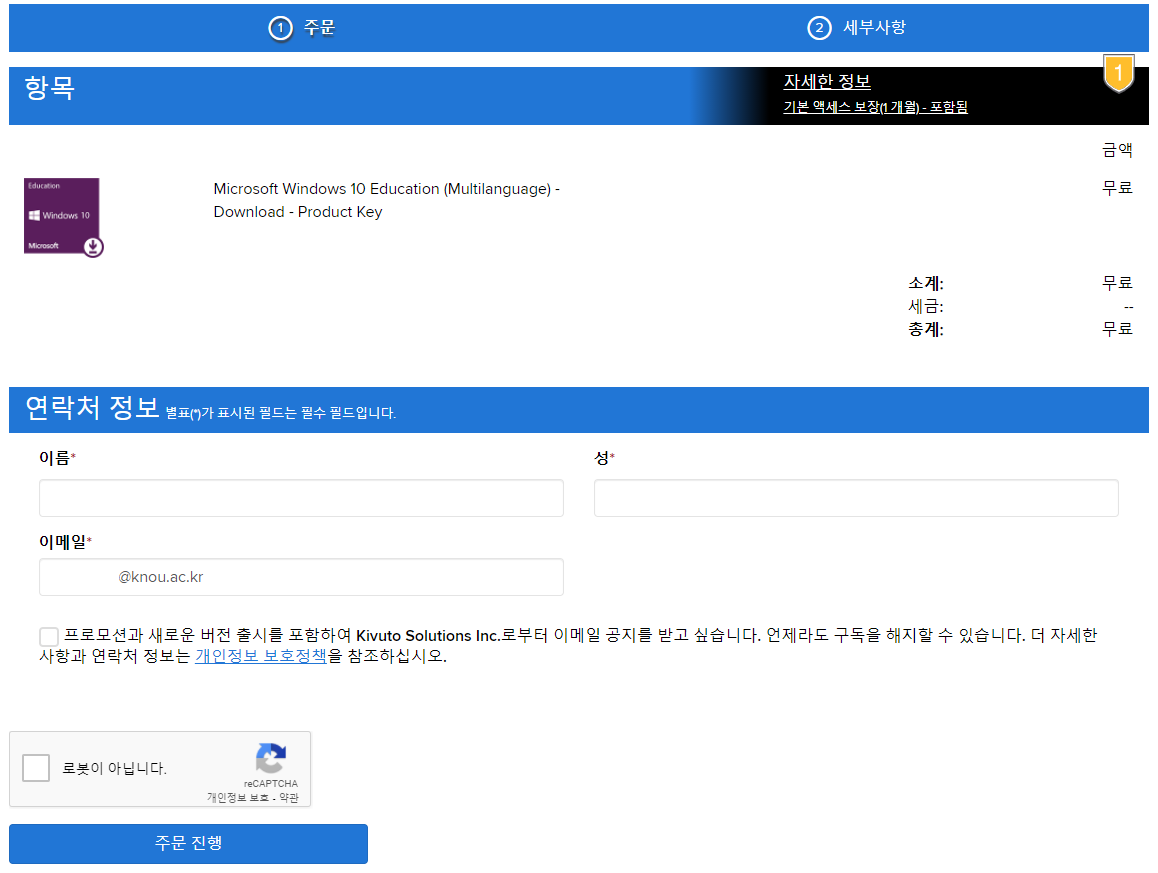Click the step 1 circle icon
This screenshot has height=873, width=1158.
(280, 29)
